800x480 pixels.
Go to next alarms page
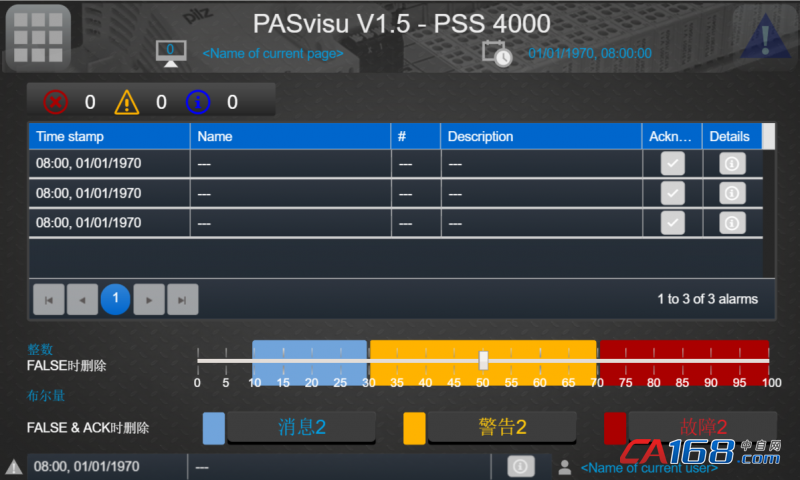[x=149, y=299]
